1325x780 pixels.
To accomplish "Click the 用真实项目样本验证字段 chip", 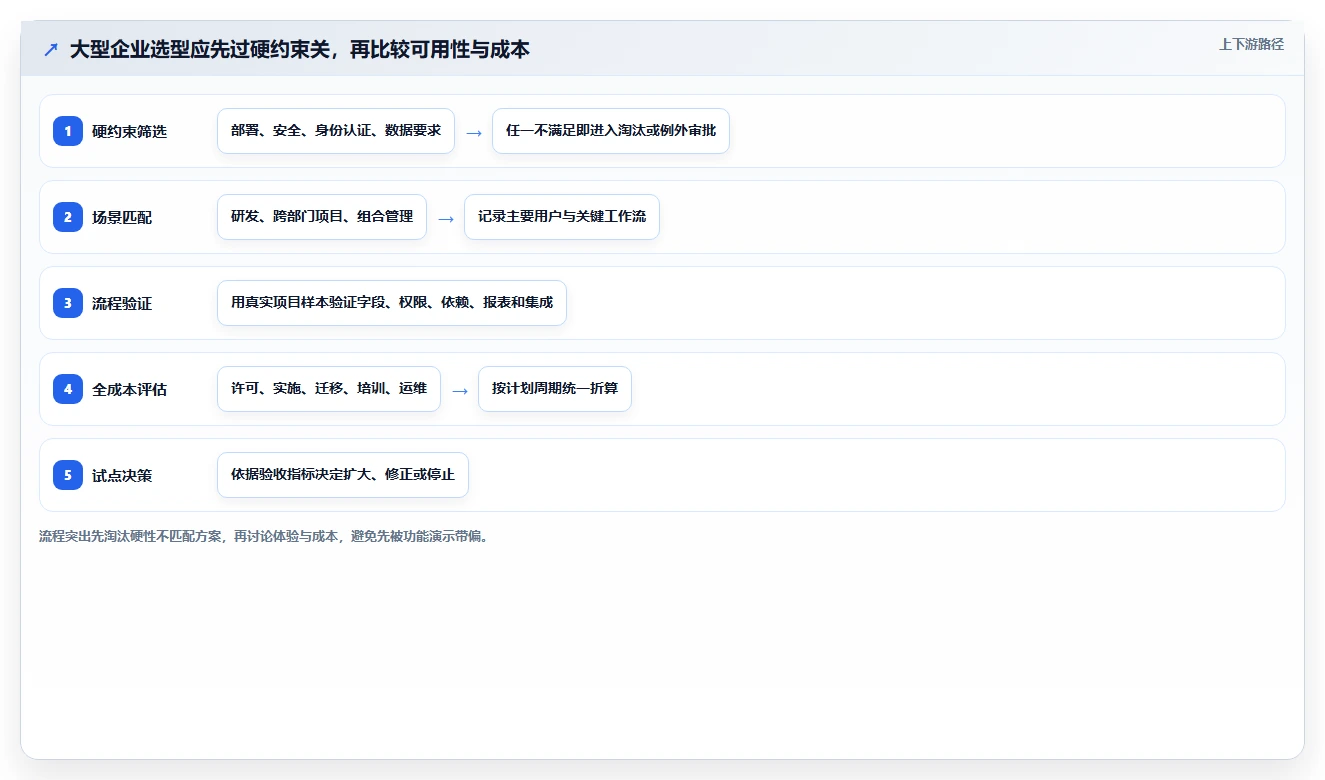I will (392, 303).
